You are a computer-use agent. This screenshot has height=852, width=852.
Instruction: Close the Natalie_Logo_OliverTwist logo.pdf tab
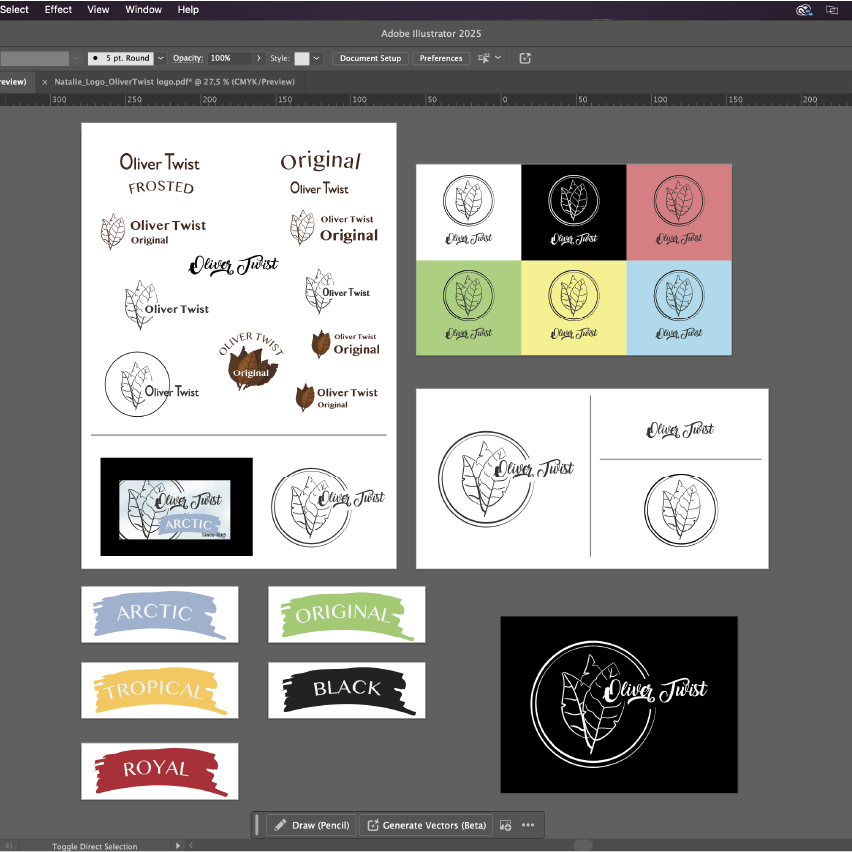pyautogui.click(x=45, y=82)
